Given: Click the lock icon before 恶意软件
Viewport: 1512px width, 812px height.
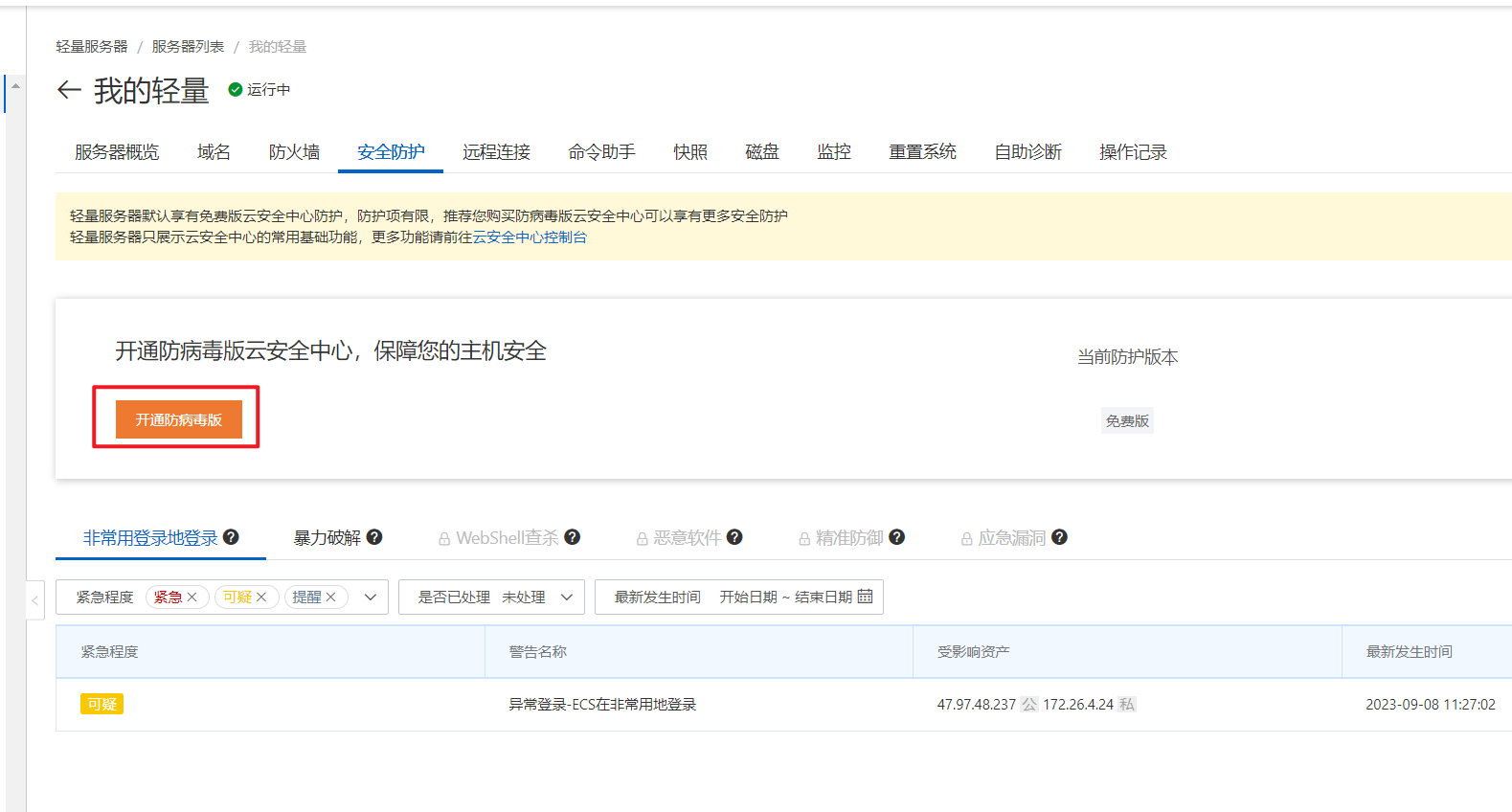Looking at the screenshot, I should (x=642, y=539).
